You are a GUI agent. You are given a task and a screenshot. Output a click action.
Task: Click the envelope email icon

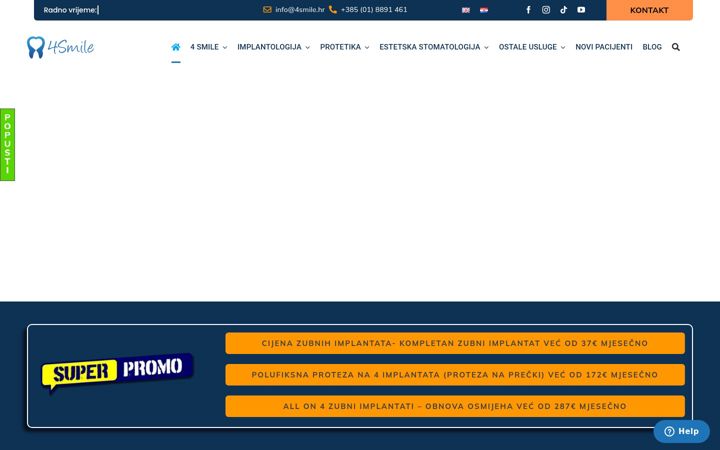[x=267, y=10]
